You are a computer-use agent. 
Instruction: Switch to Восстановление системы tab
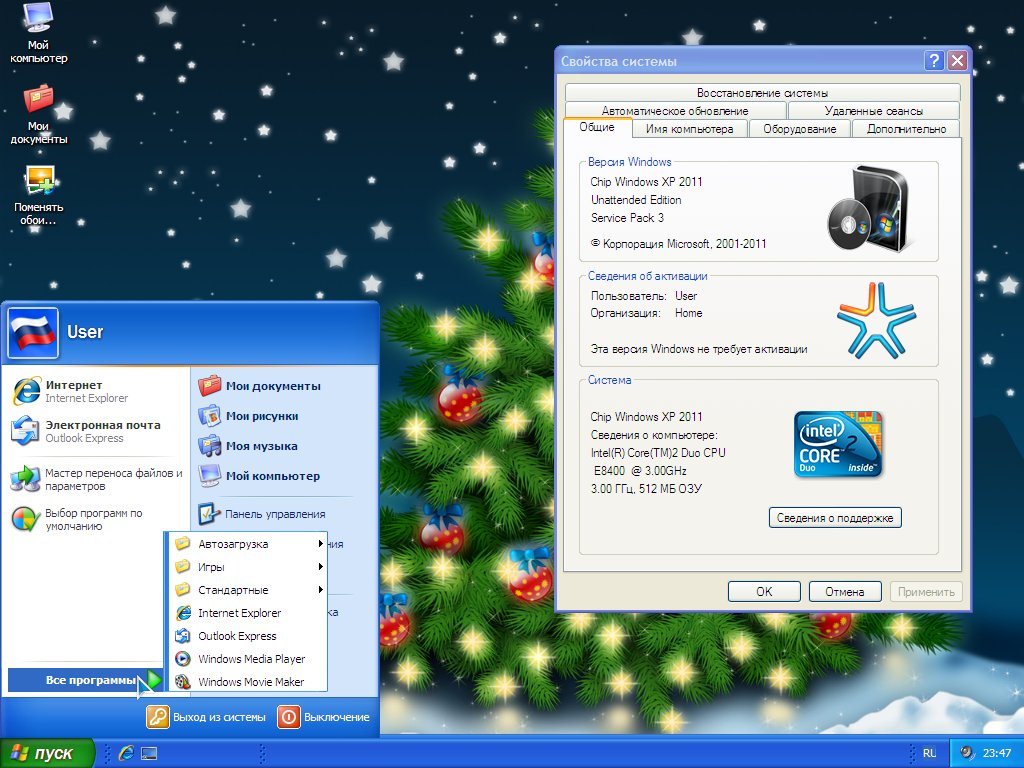762,93
